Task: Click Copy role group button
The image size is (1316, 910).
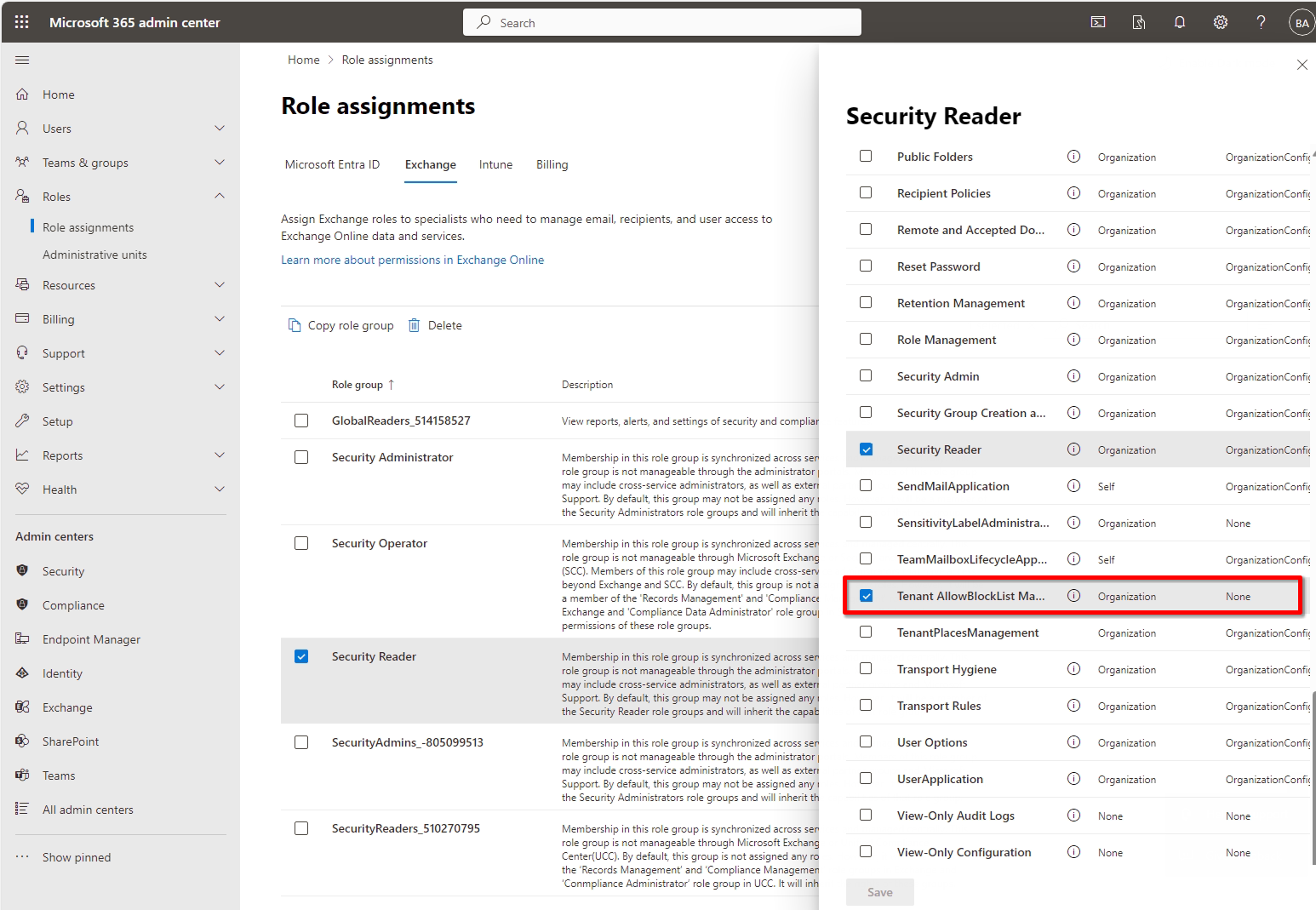Action: pos(341,325)
